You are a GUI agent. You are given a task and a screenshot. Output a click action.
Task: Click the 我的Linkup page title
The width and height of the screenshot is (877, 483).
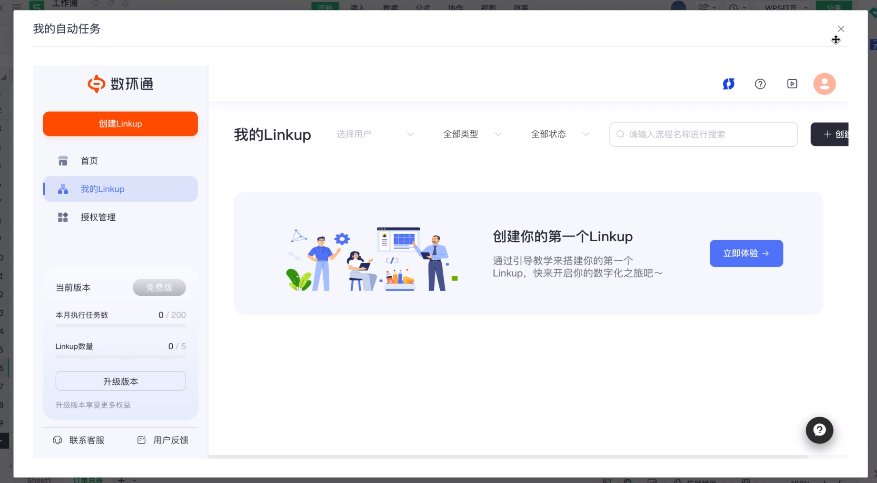pos(272,135)
